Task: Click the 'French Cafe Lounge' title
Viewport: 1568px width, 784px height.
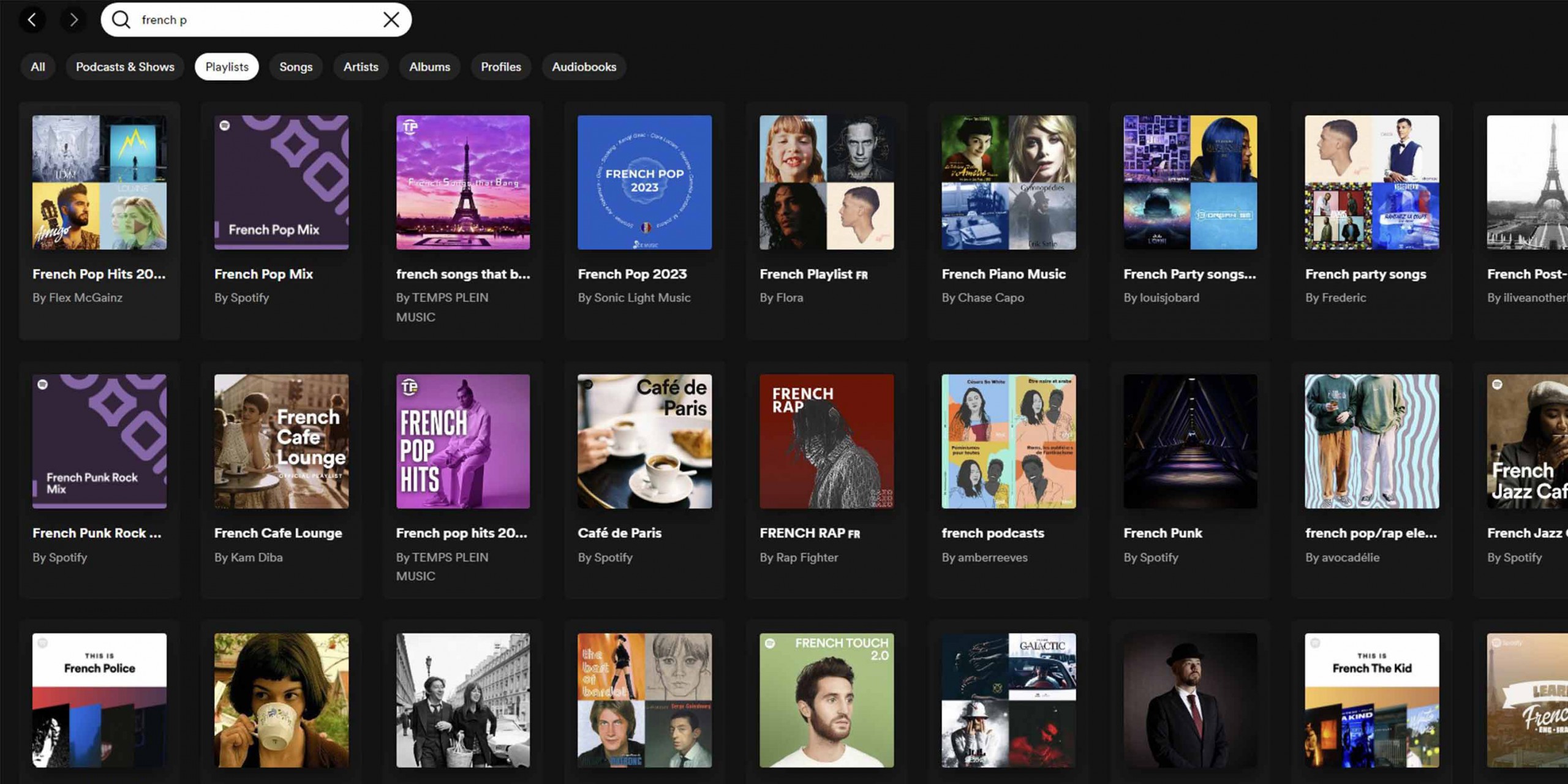Action: pos(278,533)
